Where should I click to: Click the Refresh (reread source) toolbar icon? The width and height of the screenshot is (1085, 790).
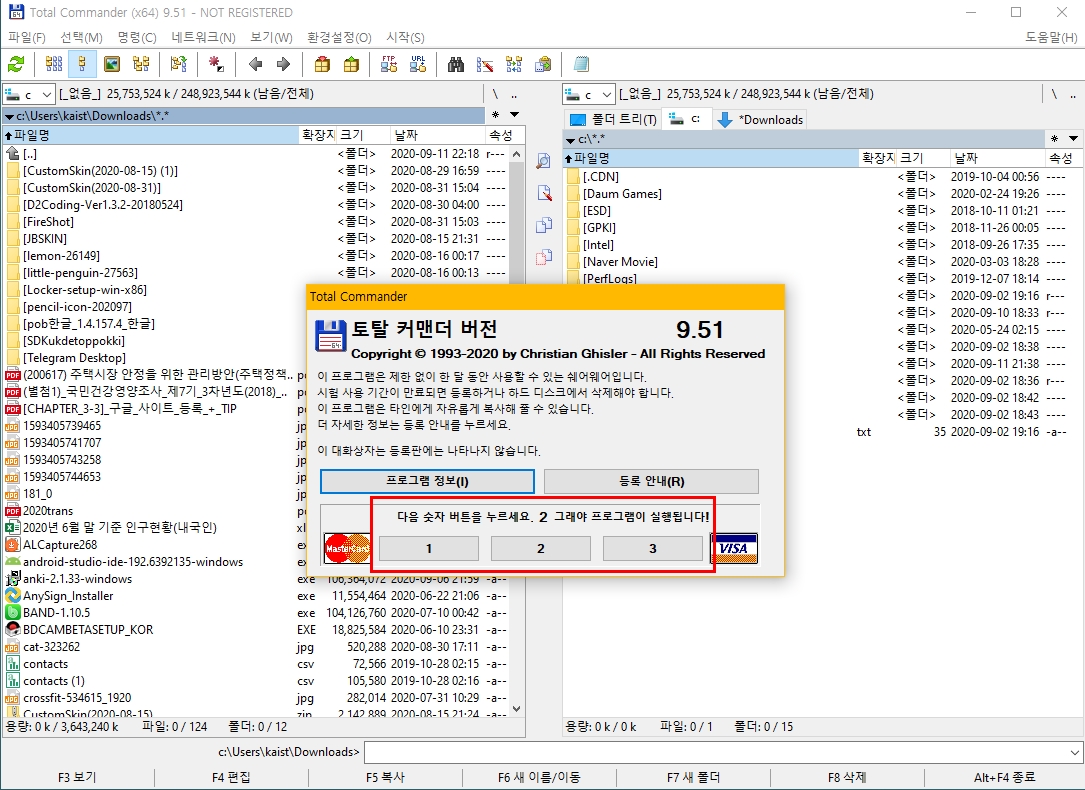click(16, 65)
